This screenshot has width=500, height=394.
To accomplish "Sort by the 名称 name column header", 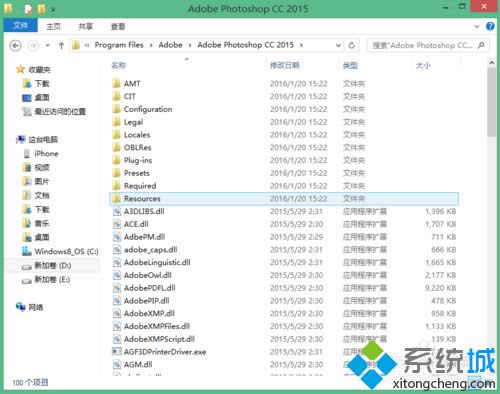I will tap(119, 65).
